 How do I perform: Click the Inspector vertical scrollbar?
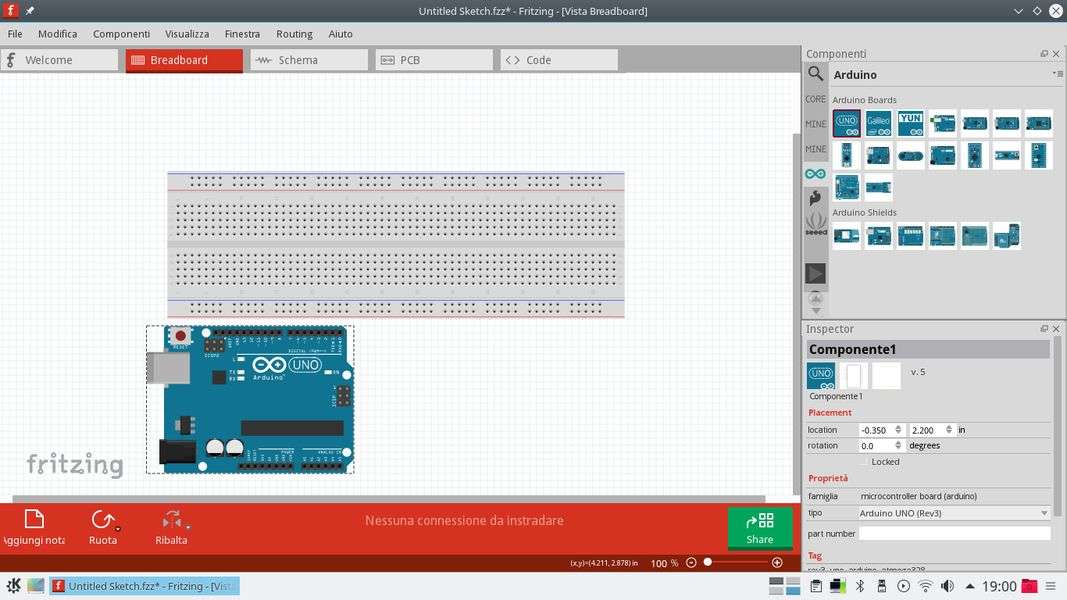tap(1057, 427)
